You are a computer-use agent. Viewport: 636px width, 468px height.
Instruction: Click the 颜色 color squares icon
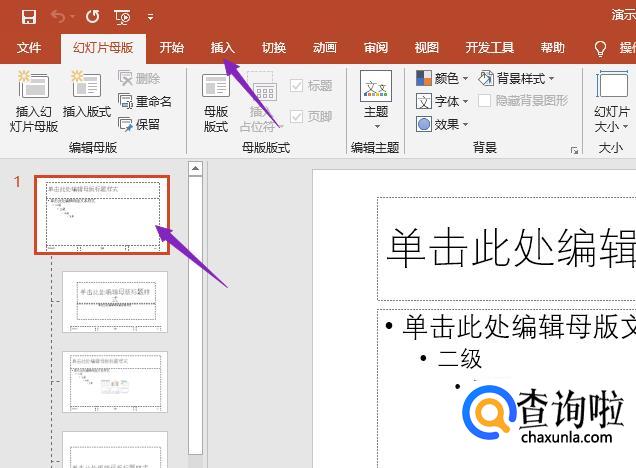point(424,78)
